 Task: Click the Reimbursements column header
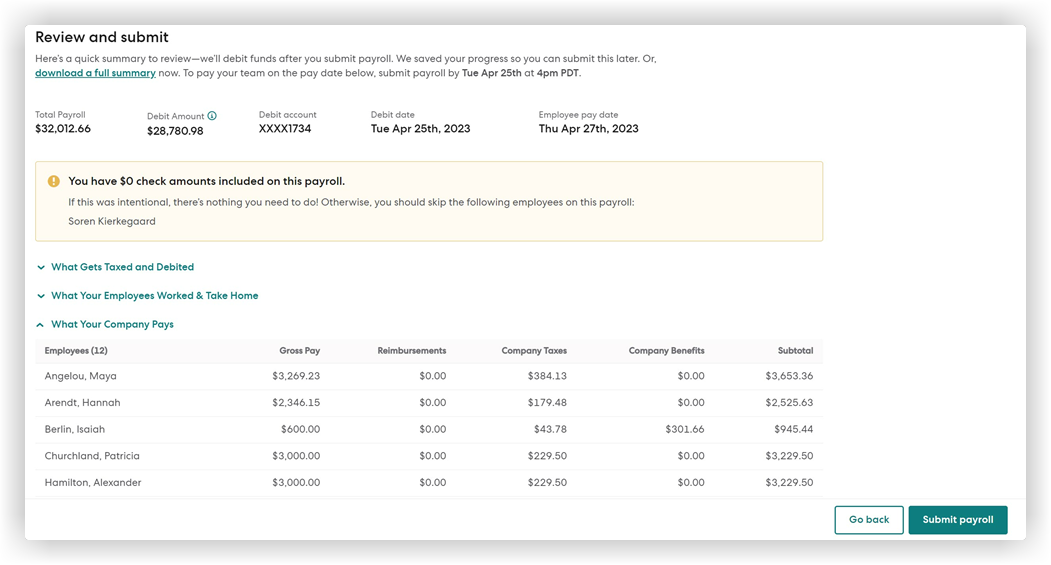click(x=412, y=351)
